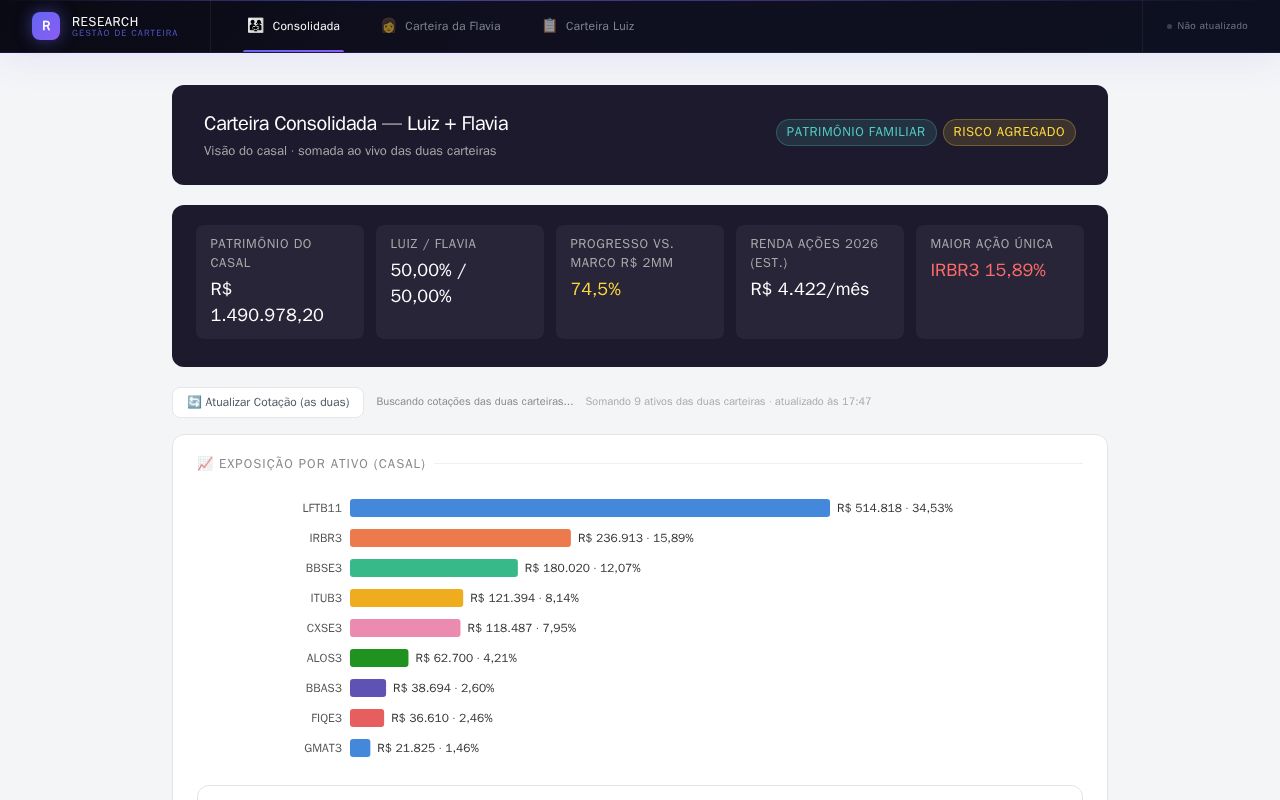Click the LFTB11 ticker label
The width and height of the screenshot is (1280, 800).
coord(322,508)
